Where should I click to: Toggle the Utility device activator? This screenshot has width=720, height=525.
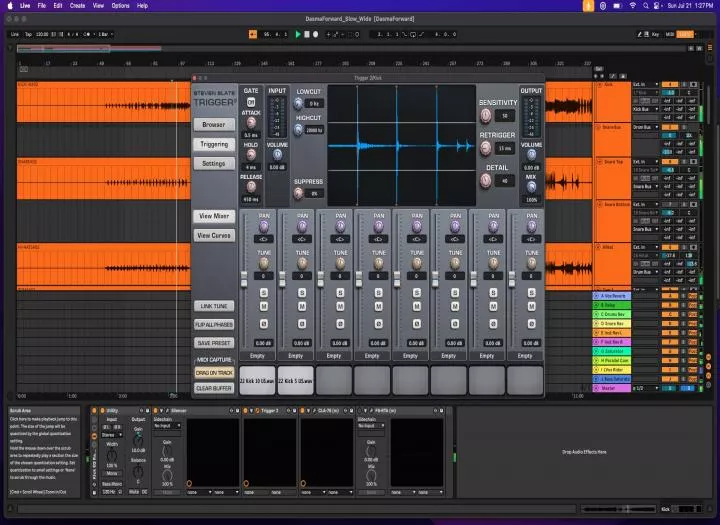point(102,411)
